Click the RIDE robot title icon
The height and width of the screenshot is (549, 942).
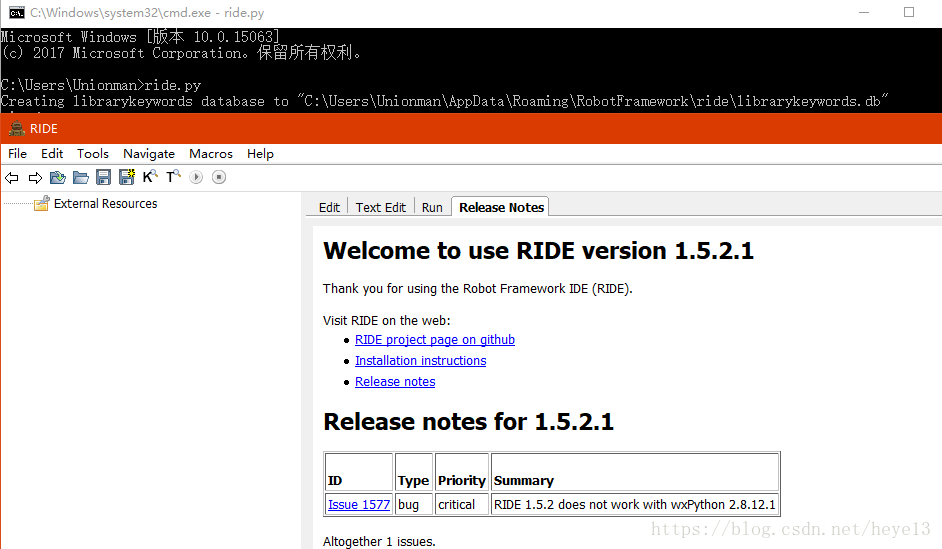[x=17, y=129]
